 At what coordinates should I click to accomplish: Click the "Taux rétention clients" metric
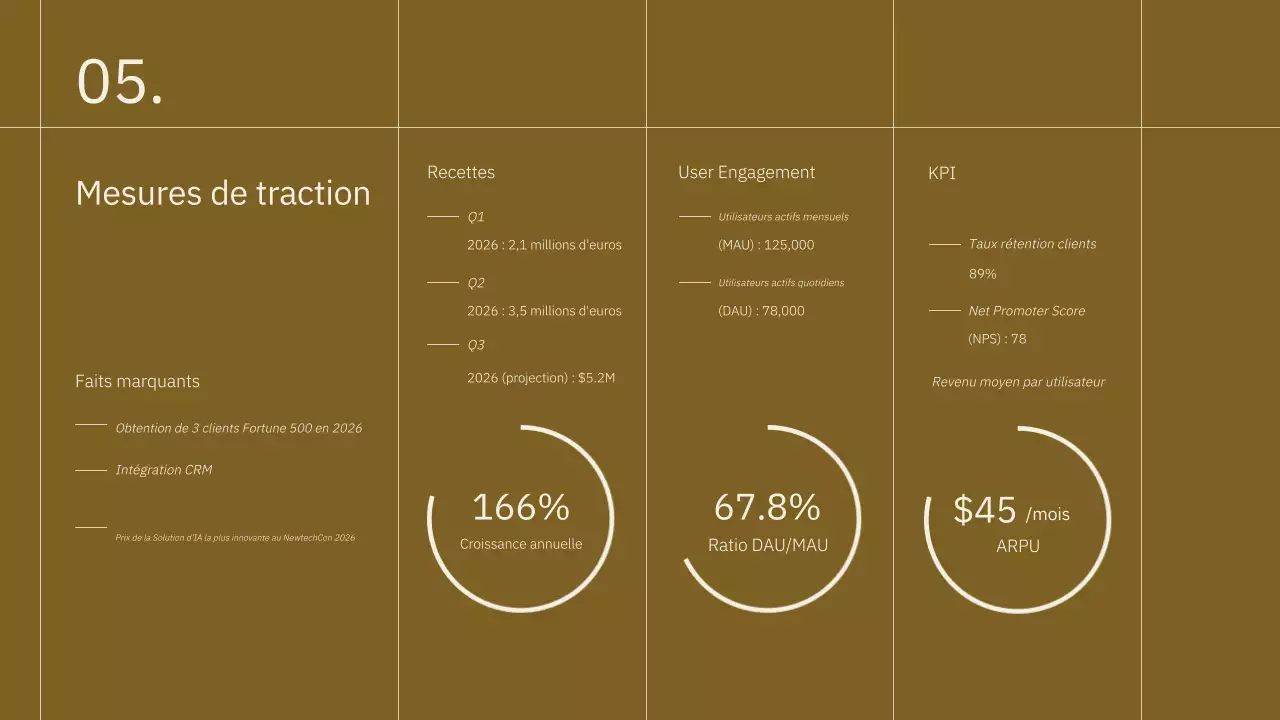point(1032,243)
